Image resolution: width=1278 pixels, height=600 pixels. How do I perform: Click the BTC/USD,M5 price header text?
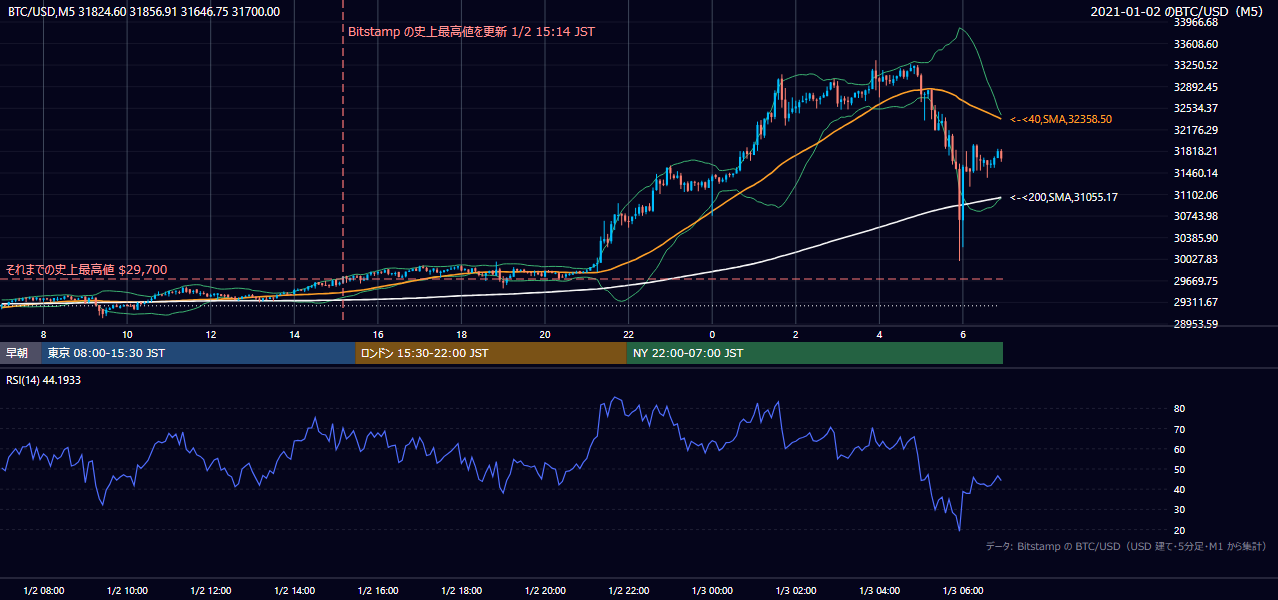point(144,12)
